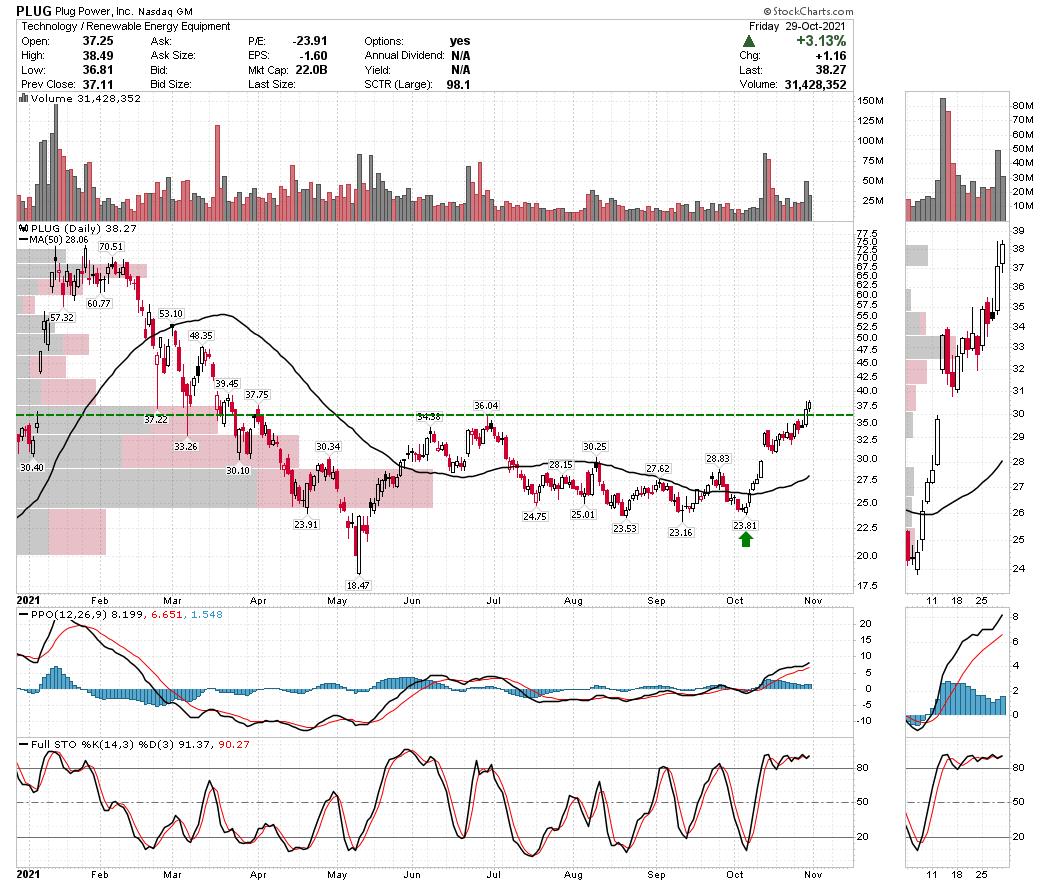Click the 18.47 May low label
The image size is (1050, 884).
358,585
